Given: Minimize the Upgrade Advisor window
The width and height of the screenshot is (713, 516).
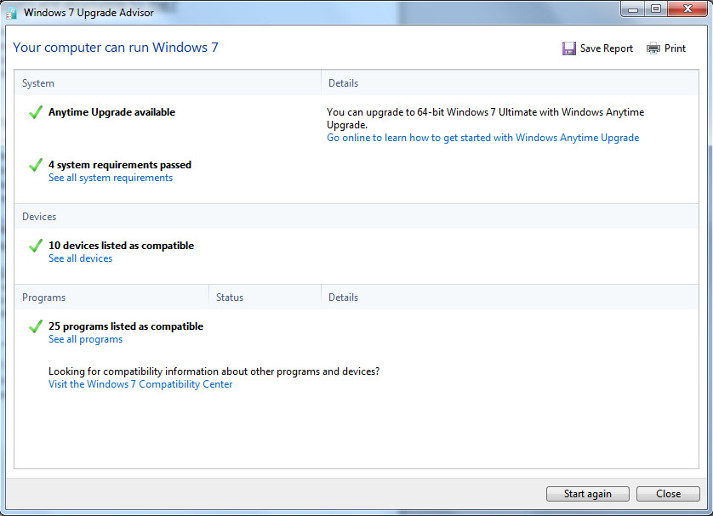Looking at the screenshot, I should pos(633,9).
